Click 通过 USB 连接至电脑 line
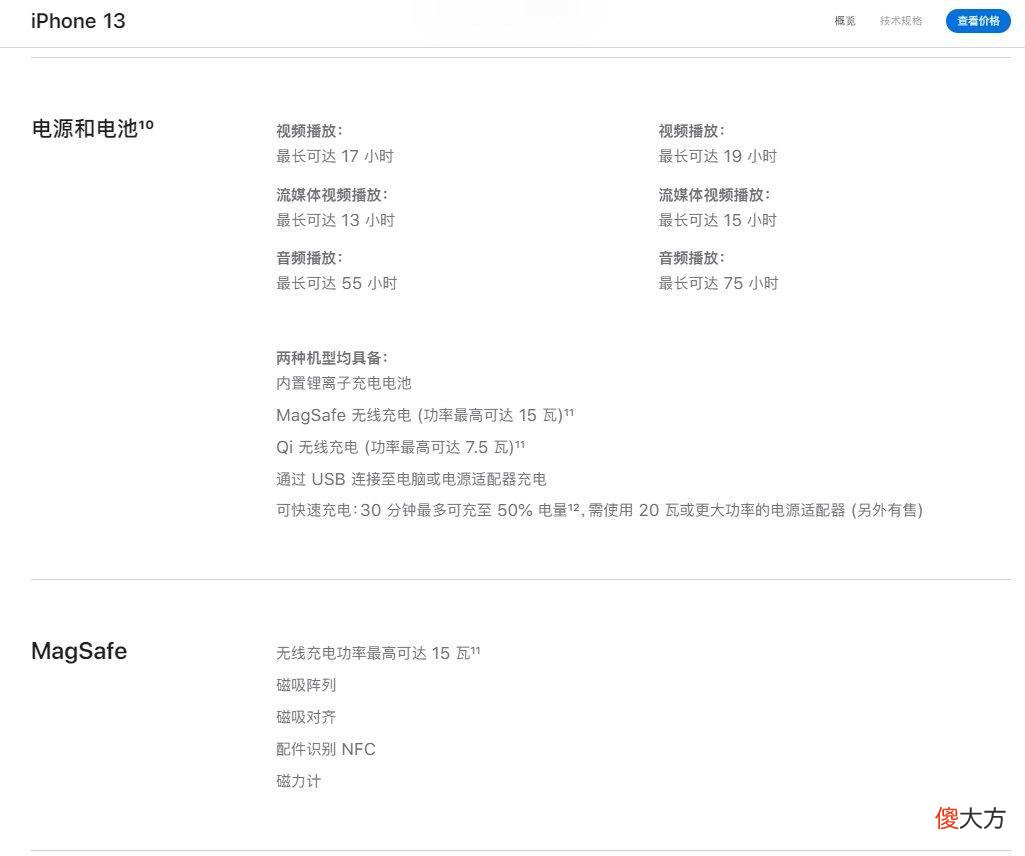This screenshot has height=856, width=1025. 411,479
